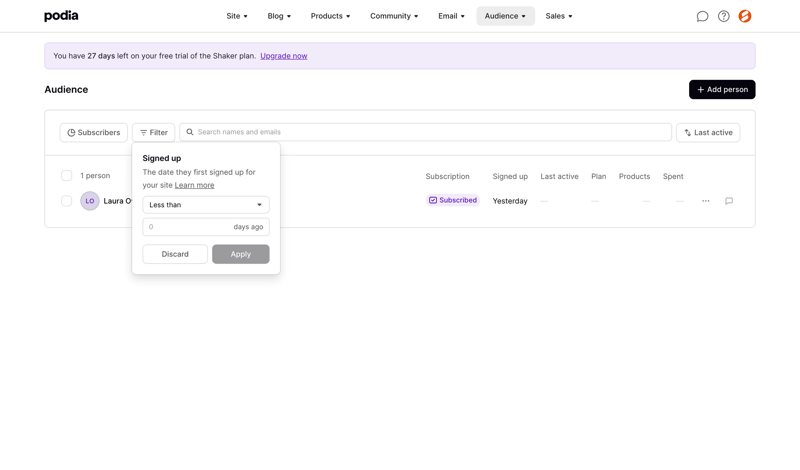The width and height of the screenshot is (800, 470).
Task: Discard the Signed up filter
Action: tap(175, 254)
